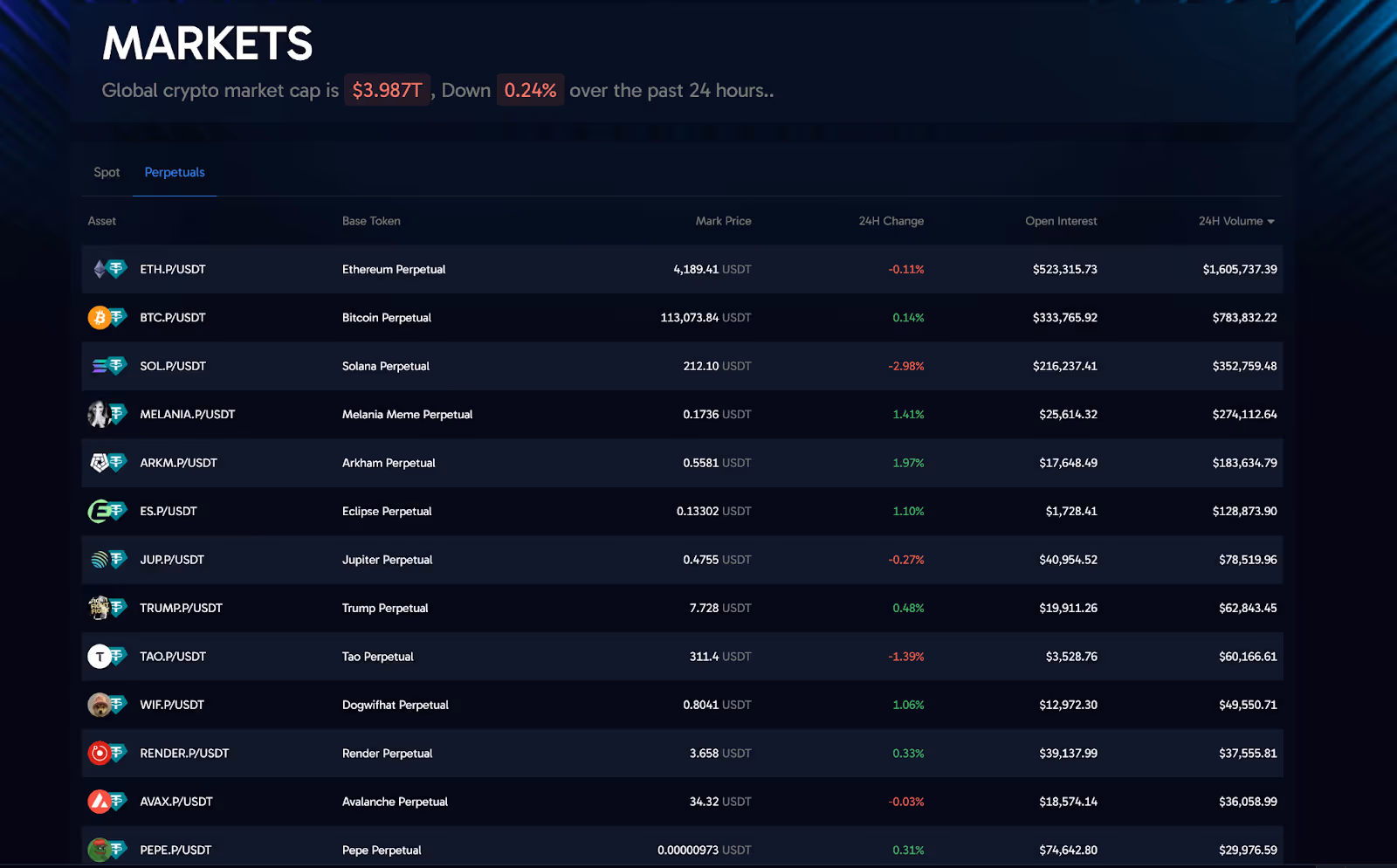Viewport: 1397px width, 868px height.
Task: Click the 1.97% 24H change value
Action: 908,463
